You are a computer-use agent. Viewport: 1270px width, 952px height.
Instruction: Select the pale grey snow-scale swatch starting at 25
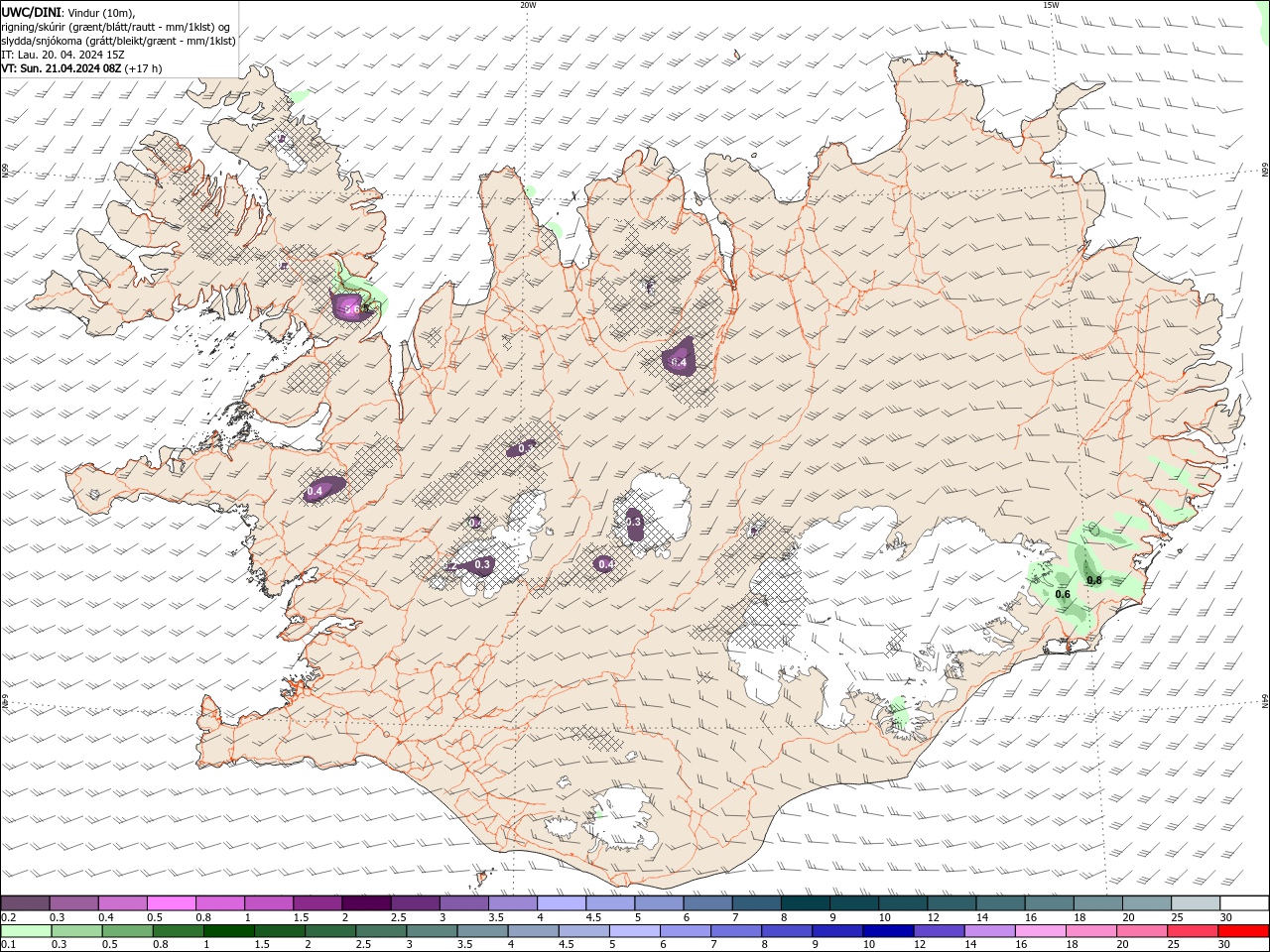point(1196,903)
